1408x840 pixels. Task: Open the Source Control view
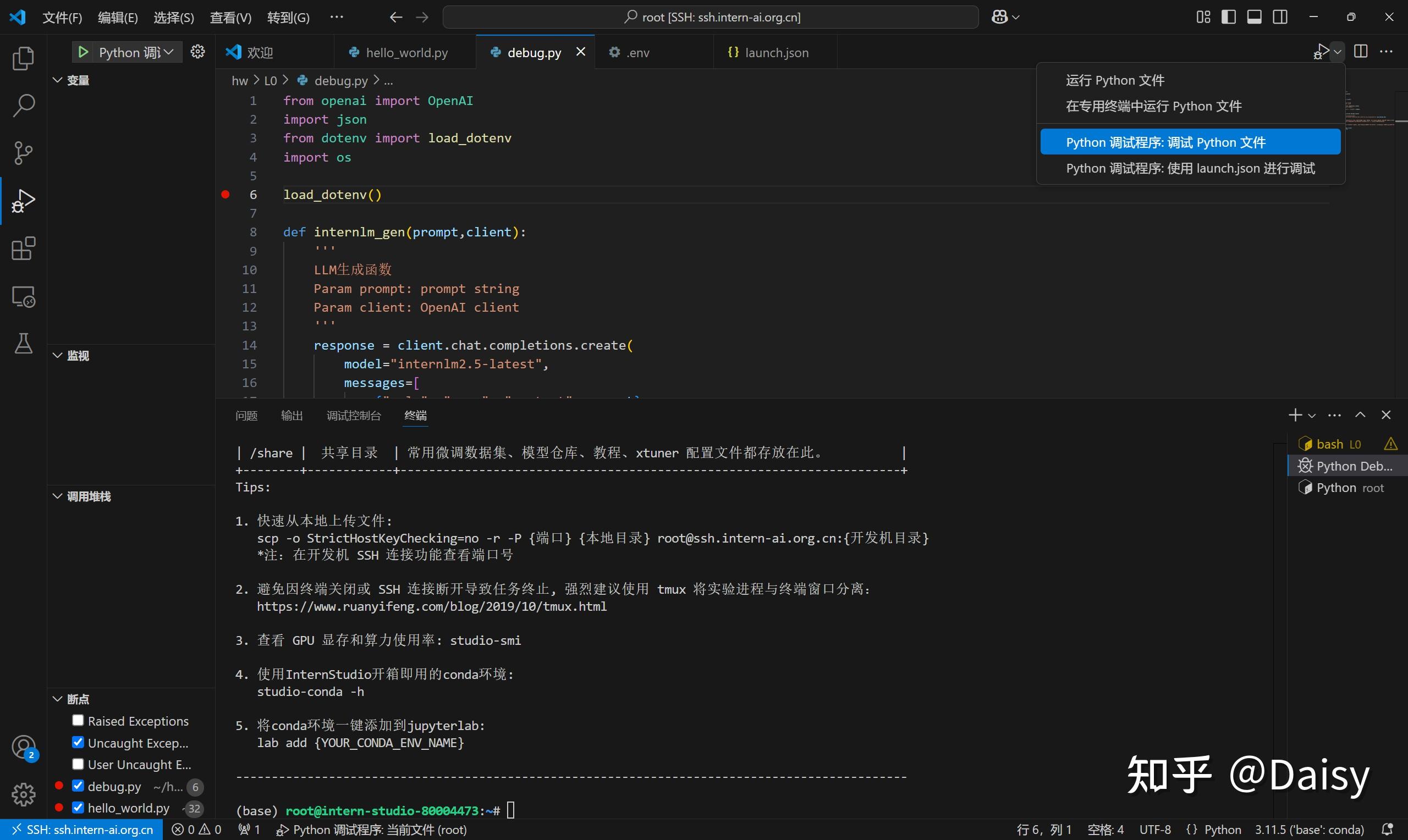pyautogui.click(x=23, y=153)
